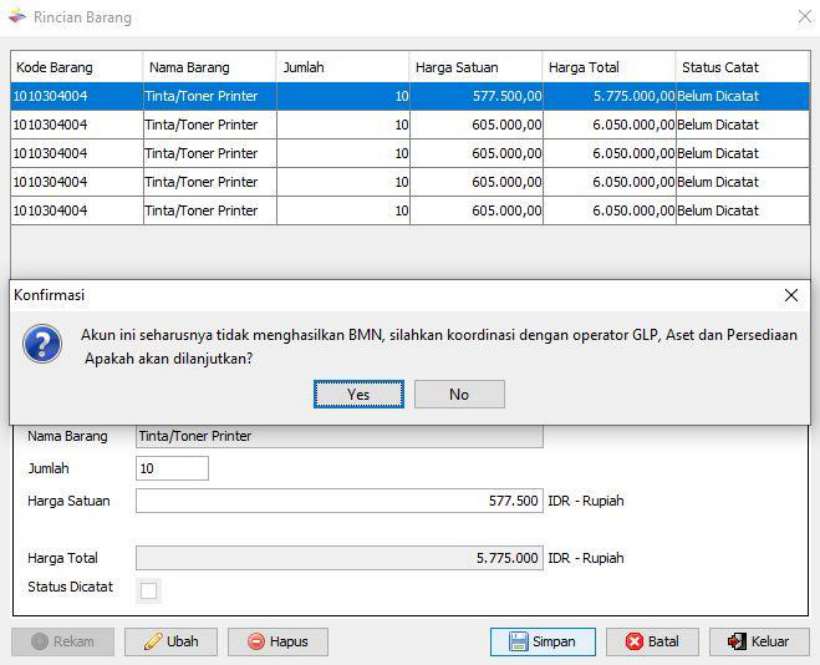Click the Jumlah input field
The width and height of the screenshot is (820, 665).
172,468
